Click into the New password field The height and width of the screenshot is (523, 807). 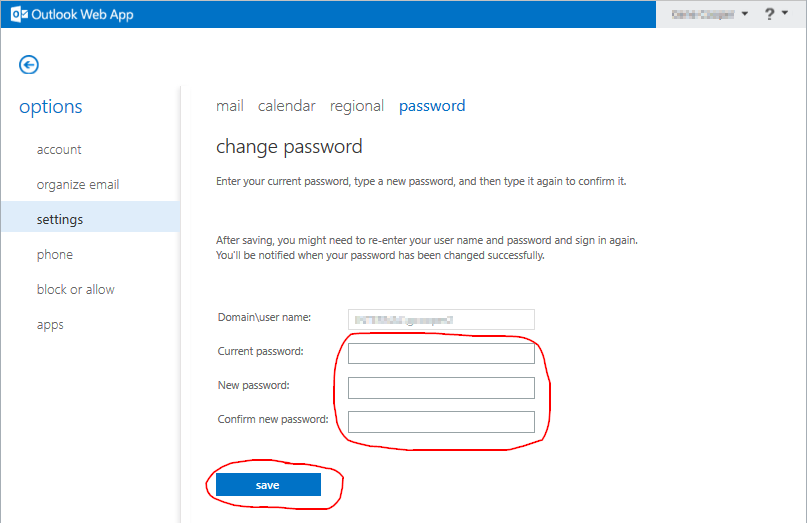click(x=441, y=388)
